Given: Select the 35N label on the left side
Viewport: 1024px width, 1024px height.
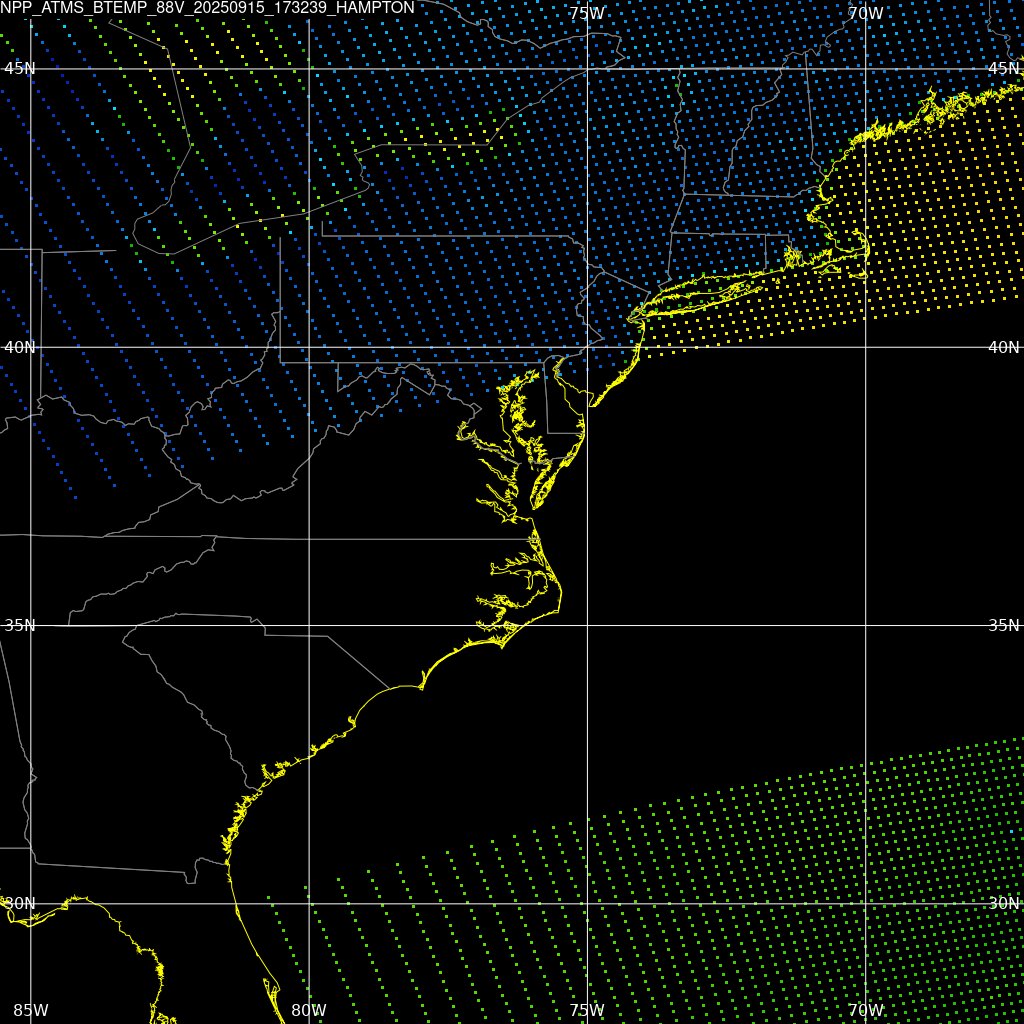Looking at the screenshot, I should (x=20, y=626).
